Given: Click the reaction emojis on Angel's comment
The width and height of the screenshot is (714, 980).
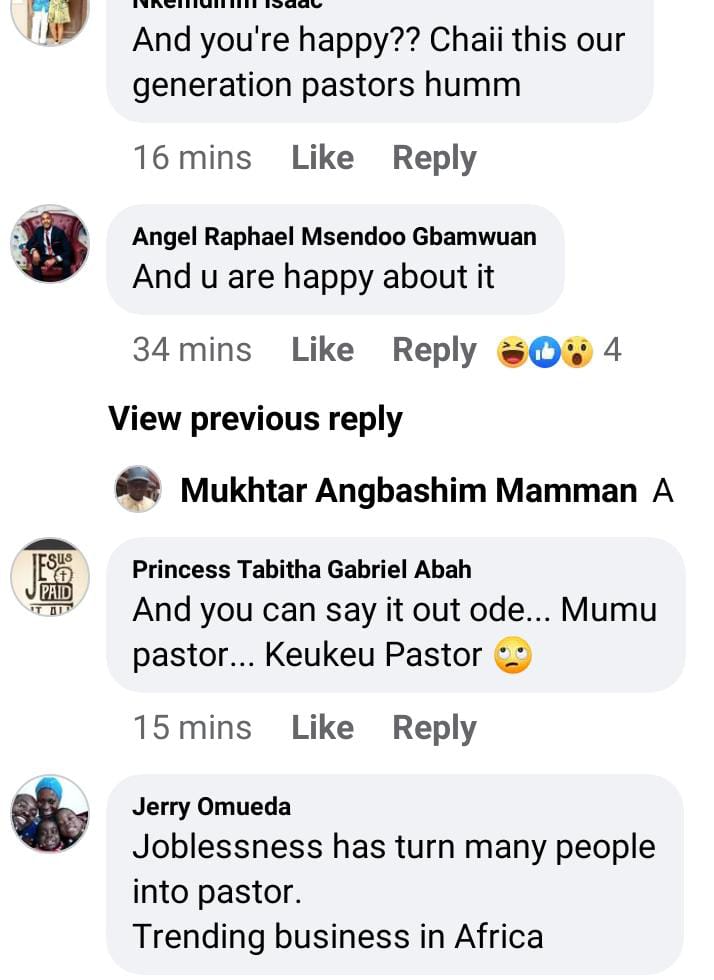Looking at the screenshot, I should click(x=545, y=351).
